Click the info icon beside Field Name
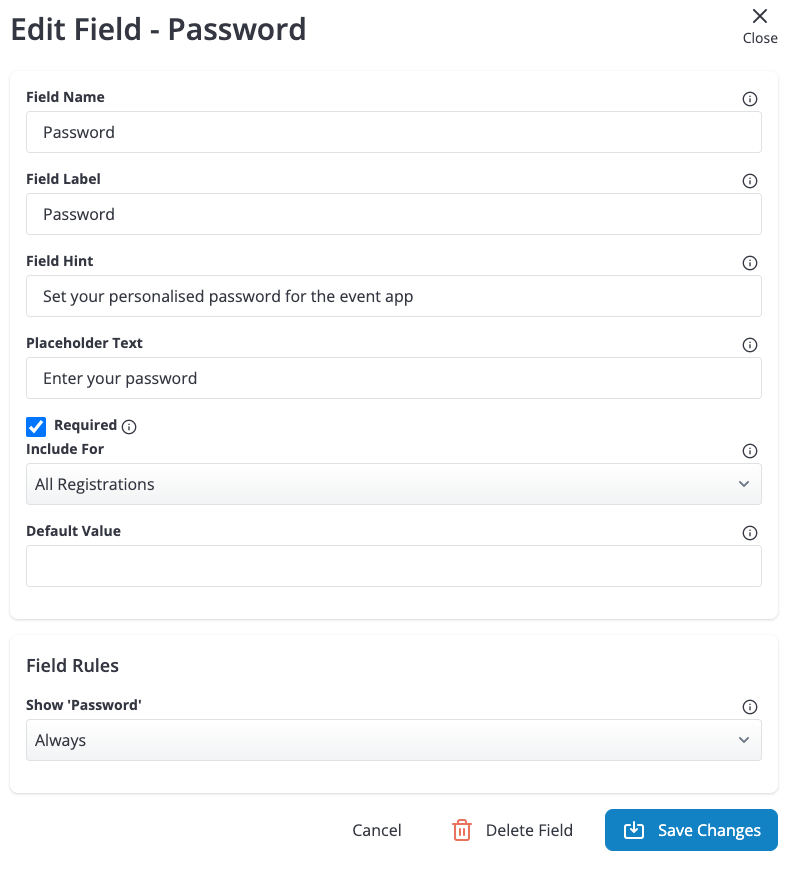This screenshot has height=886, width=787. (749, 98)
